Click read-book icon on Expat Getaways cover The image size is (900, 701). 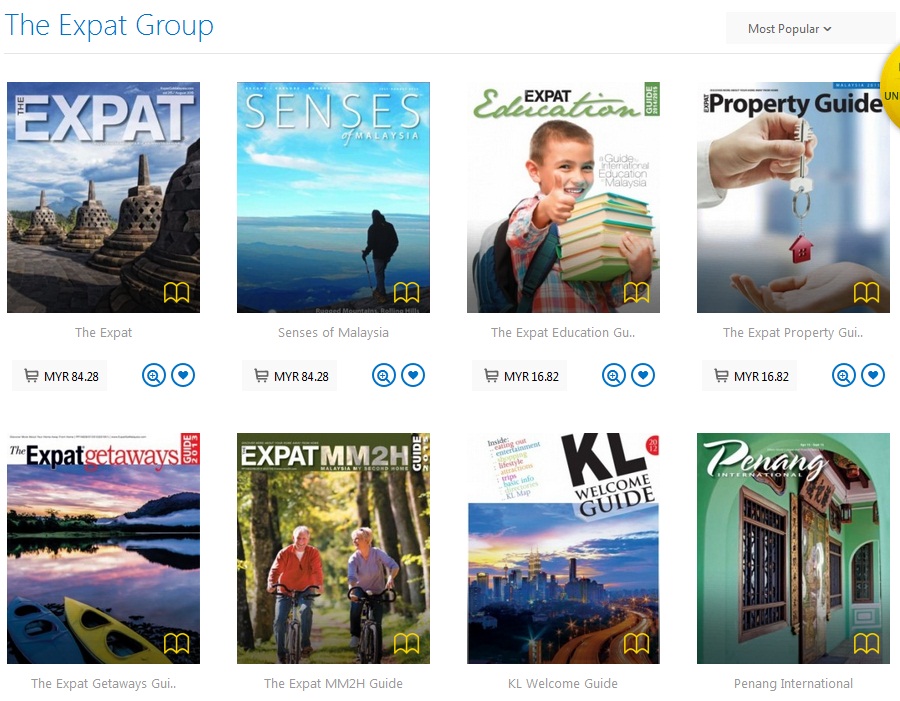[176, 643]
